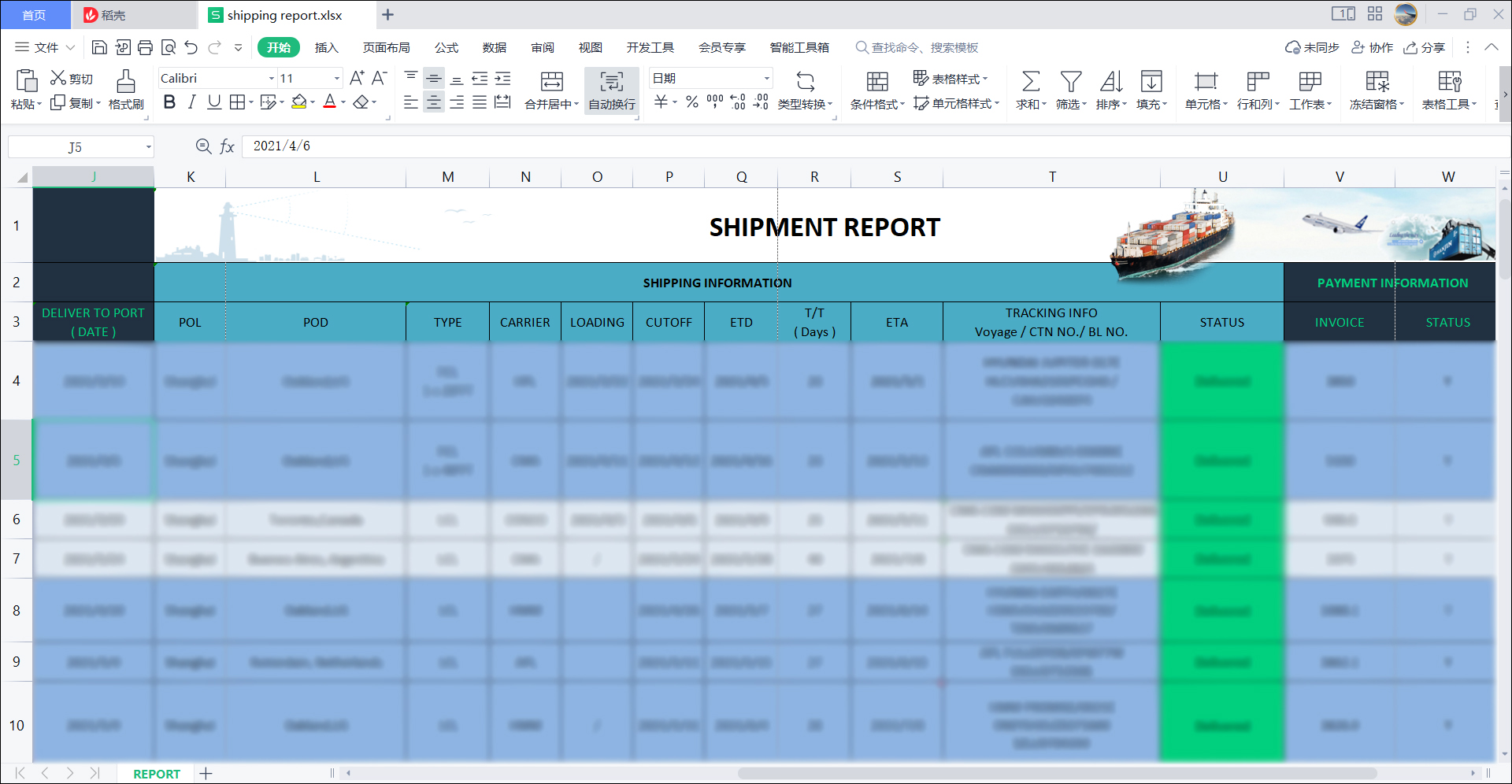The image size is (1512, 784).
Task: Toggle Bold formatting
Action: 169,102
